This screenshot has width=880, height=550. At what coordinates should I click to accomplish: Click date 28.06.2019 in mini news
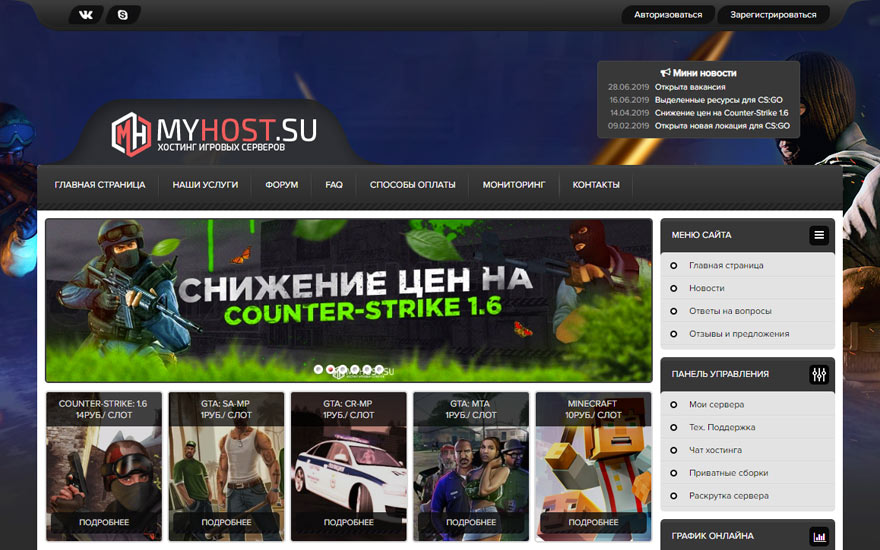point(628,87)
